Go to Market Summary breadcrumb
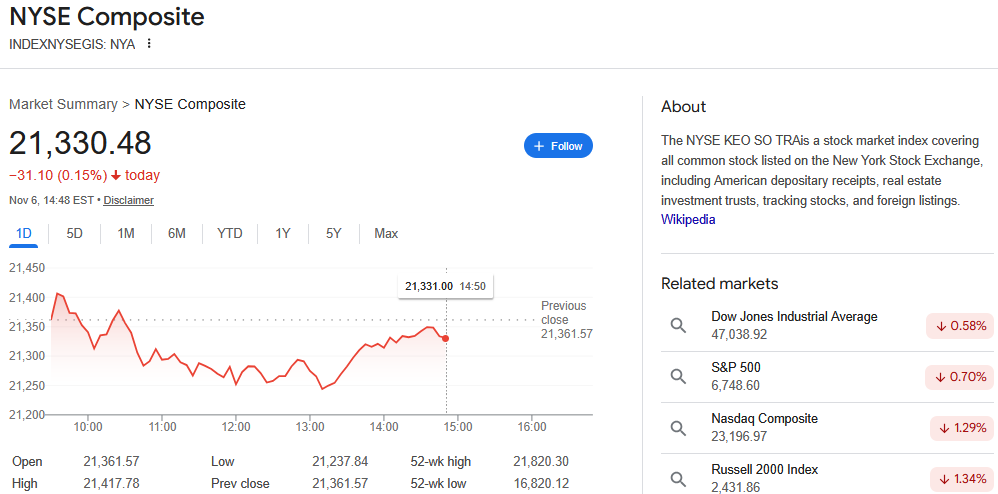The height and width of the screenshot is (494, 998). pos(62,104)
